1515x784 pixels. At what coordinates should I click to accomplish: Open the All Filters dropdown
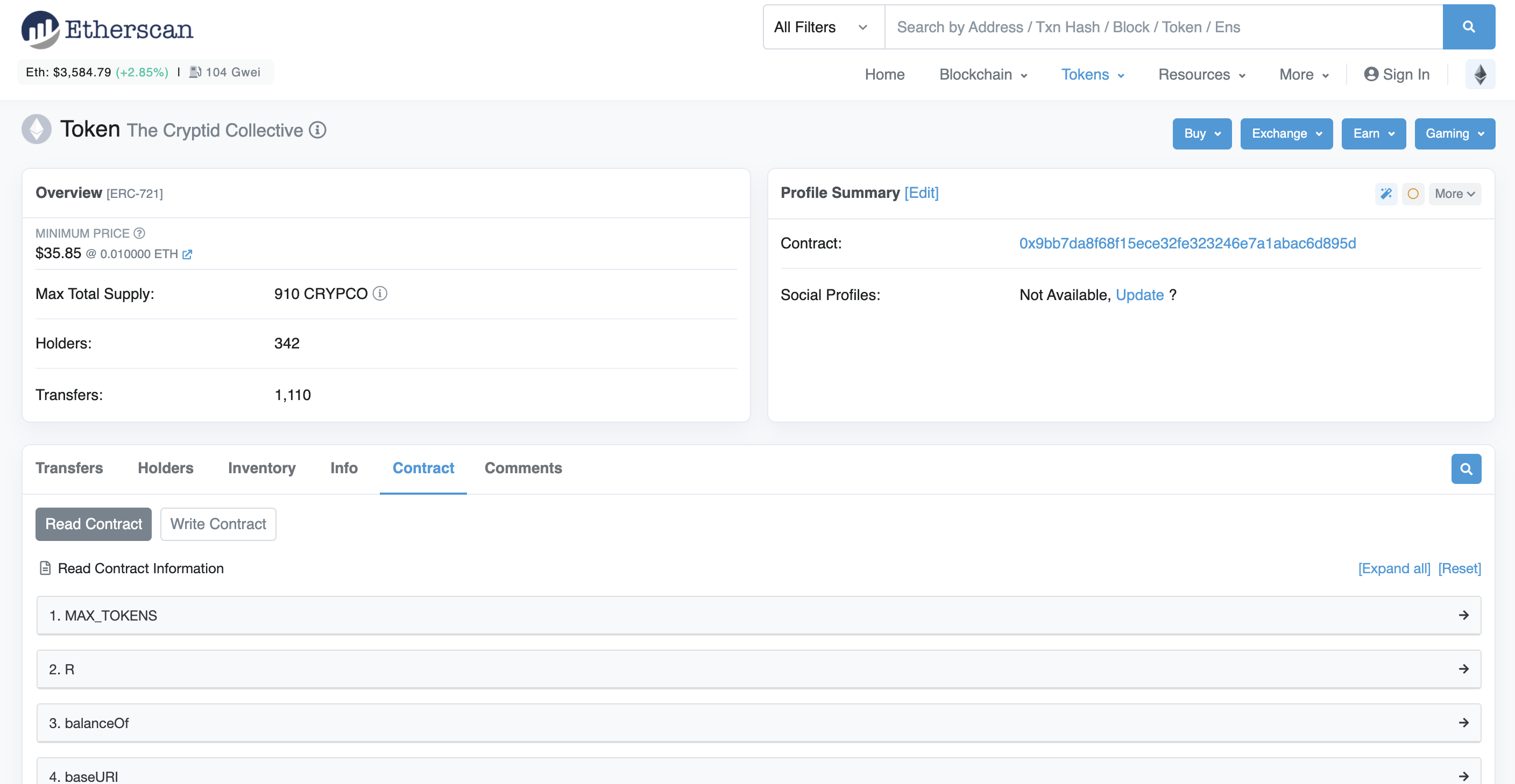(822, 27)
